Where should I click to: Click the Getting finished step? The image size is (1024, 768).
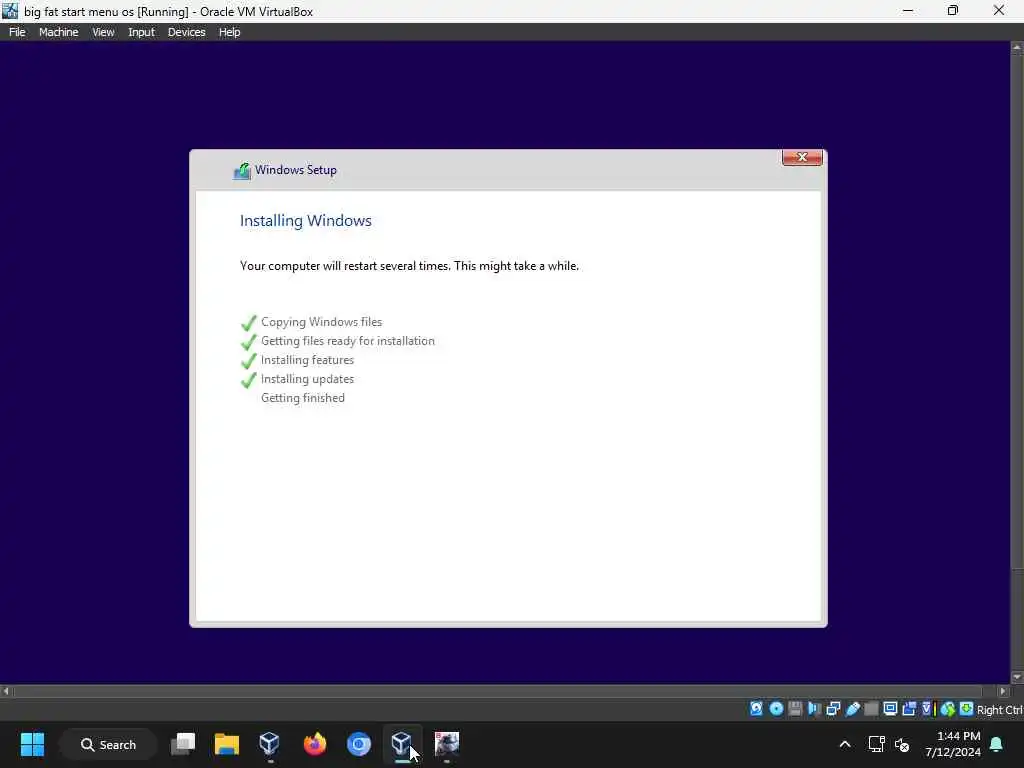point(302,398)
